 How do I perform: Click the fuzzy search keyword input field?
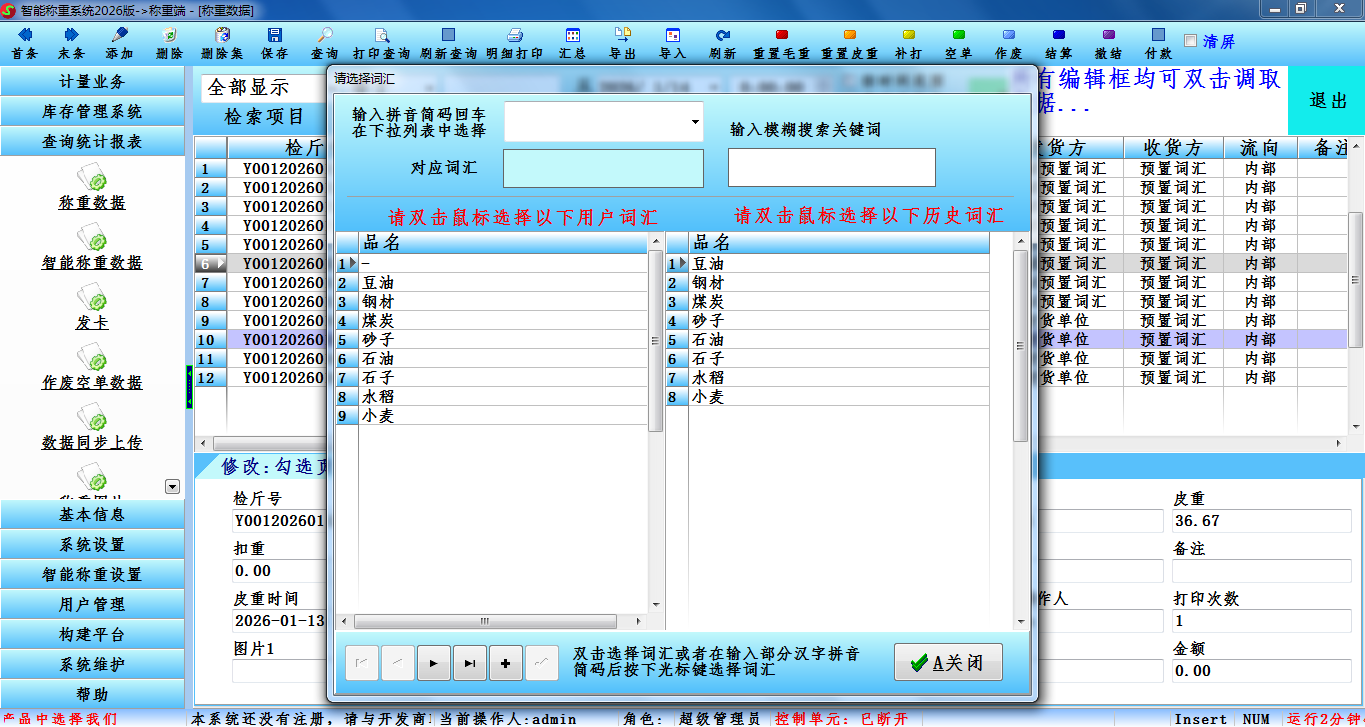[831, 168]
